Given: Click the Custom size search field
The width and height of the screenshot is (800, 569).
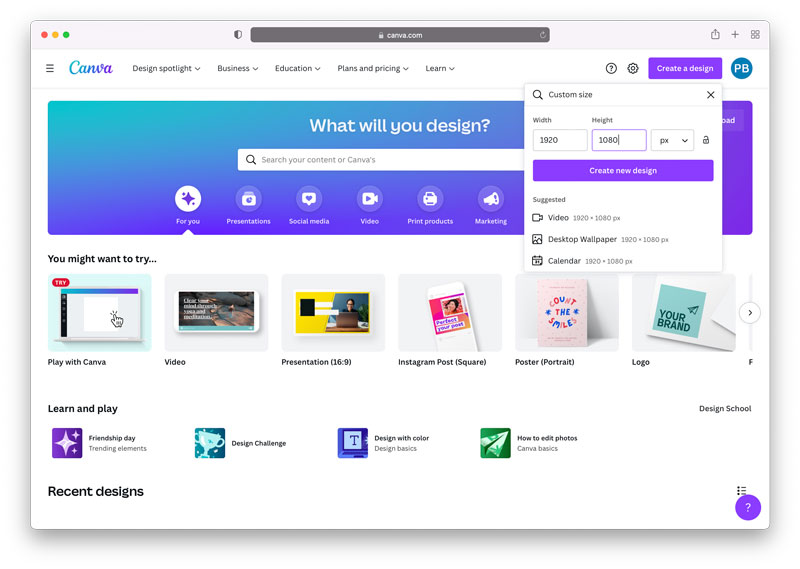Looking at the screenshot, I should (623, 95).
